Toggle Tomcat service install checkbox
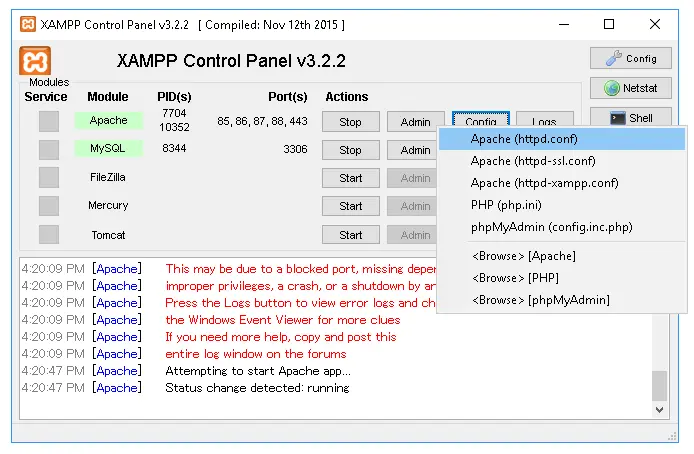Screen dimensions: 694x454 coord(49,235)
